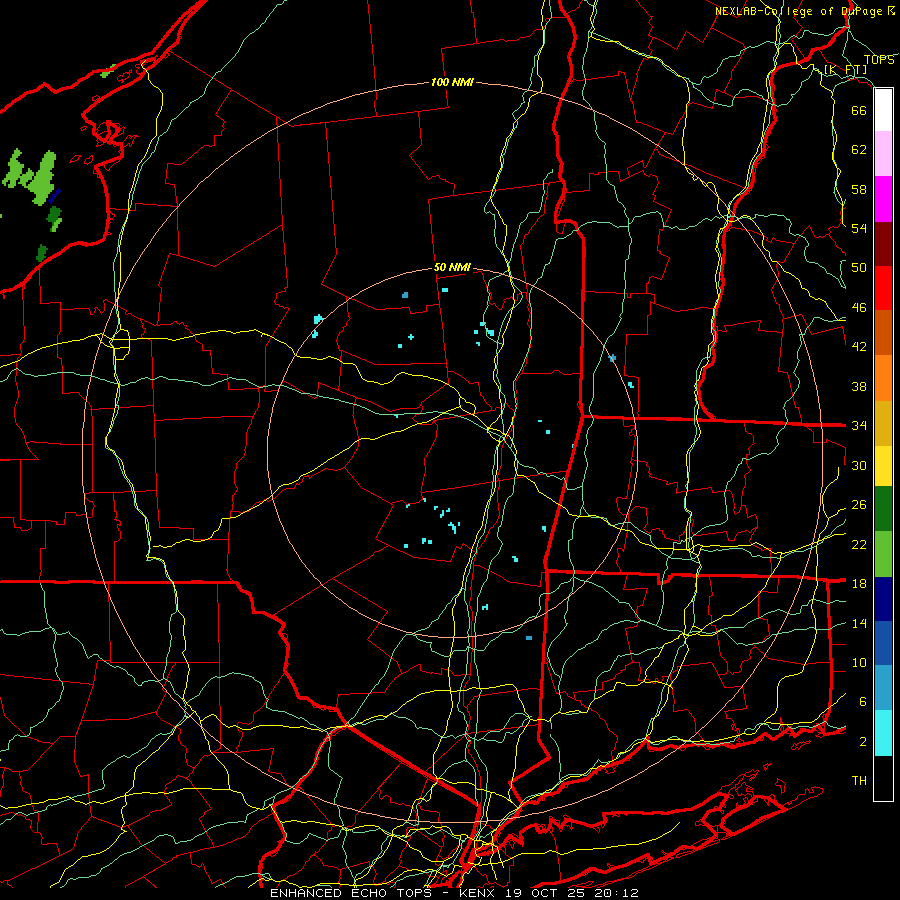
Task: Click legend value '58'
Action: click(x=859, y=189)
